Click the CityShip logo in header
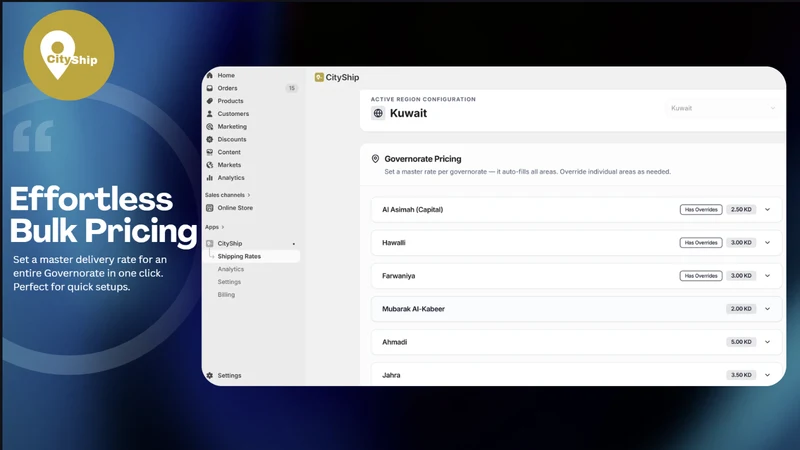This screenshot has width=800, height=450. (319, 77)
